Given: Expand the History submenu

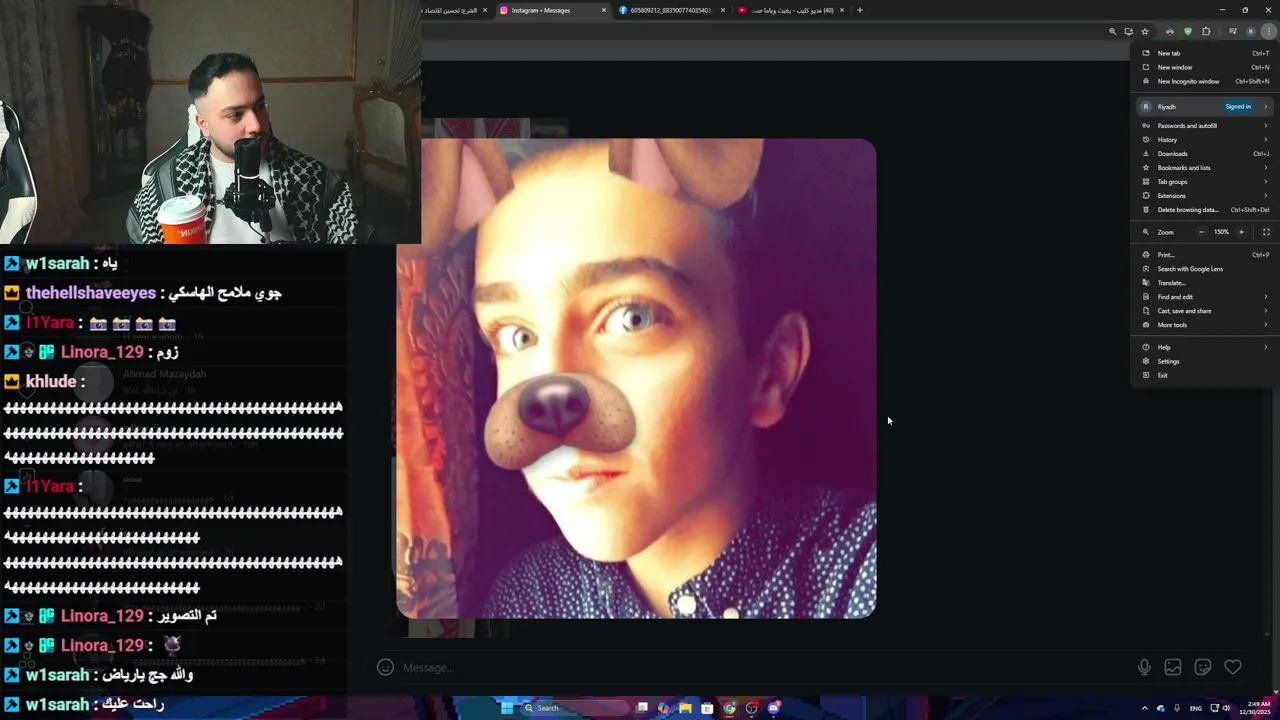Looking at the screenshot, I should (x=1205, y=140).
